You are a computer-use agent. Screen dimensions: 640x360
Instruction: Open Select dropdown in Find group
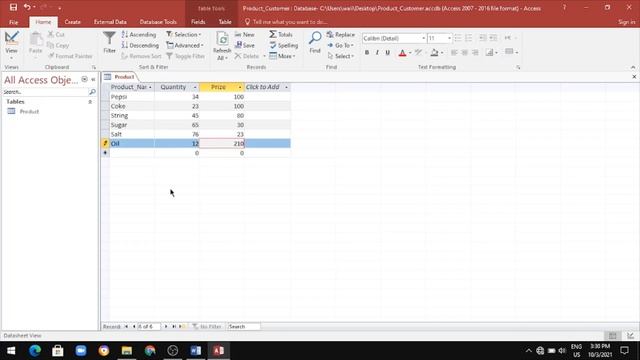pyautogui.click(x=340, y=56)
